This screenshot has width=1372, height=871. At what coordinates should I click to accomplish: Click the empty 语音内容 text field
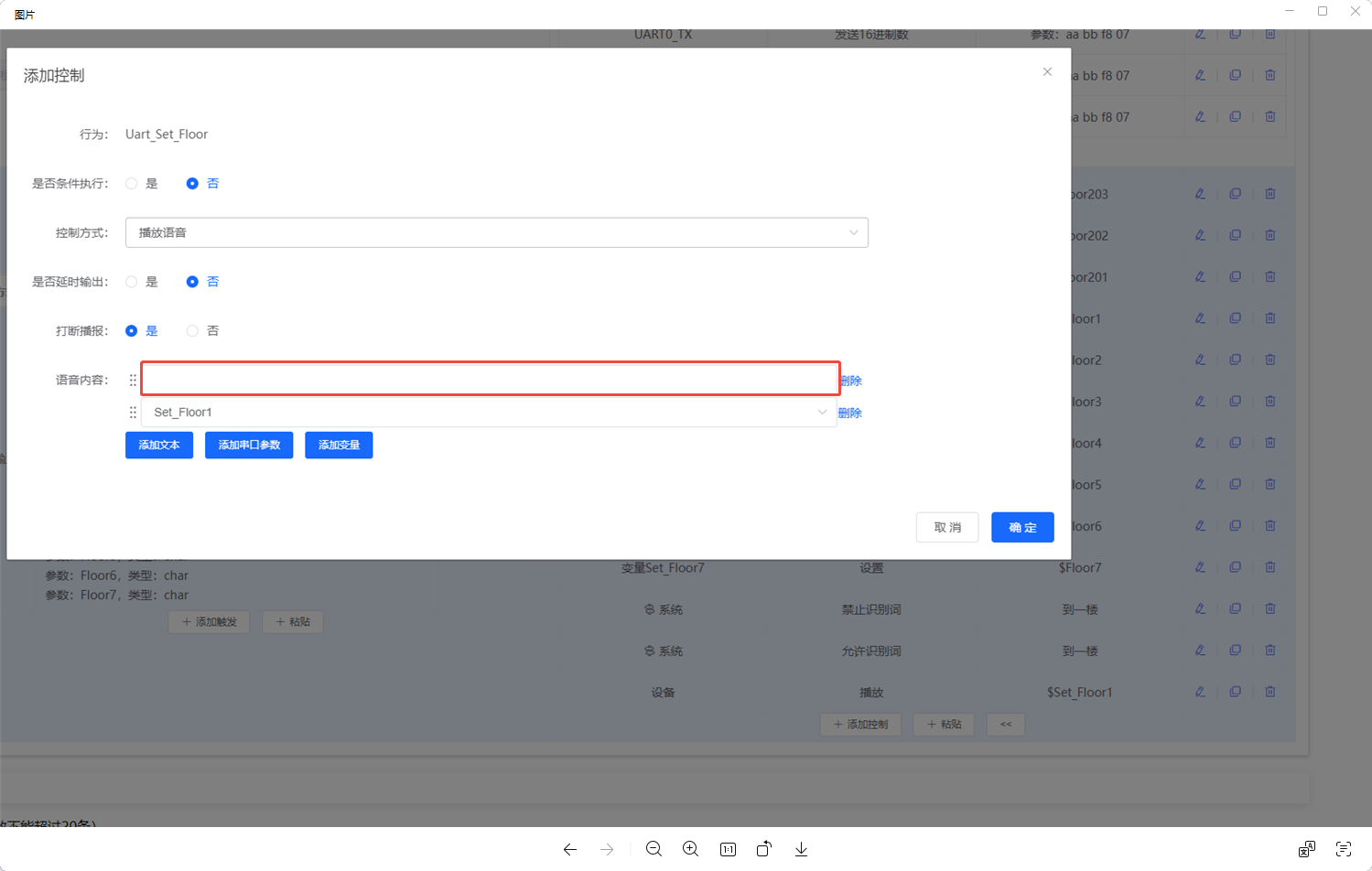point(490,379)
